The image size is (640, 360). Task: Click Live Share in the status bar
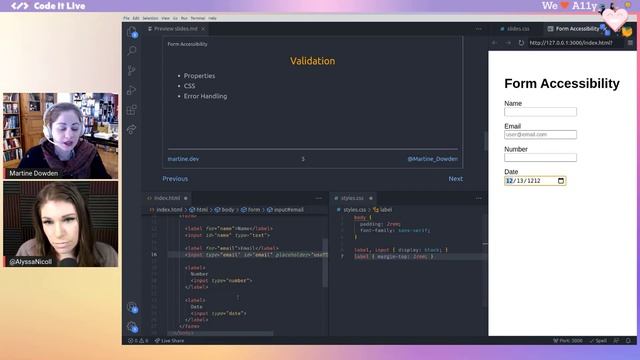click(x=169, y=341)
